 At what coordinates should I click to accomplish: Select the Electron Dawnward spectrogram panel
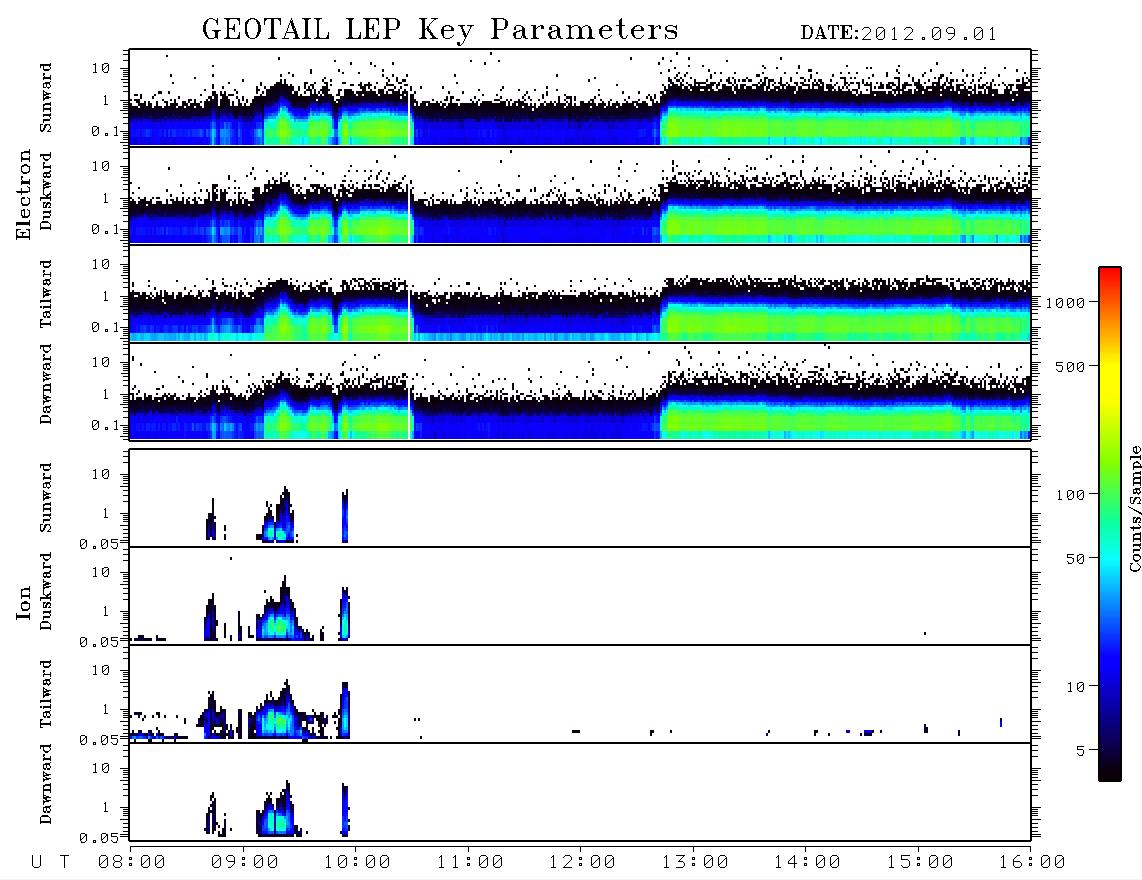tap(580, 391)
